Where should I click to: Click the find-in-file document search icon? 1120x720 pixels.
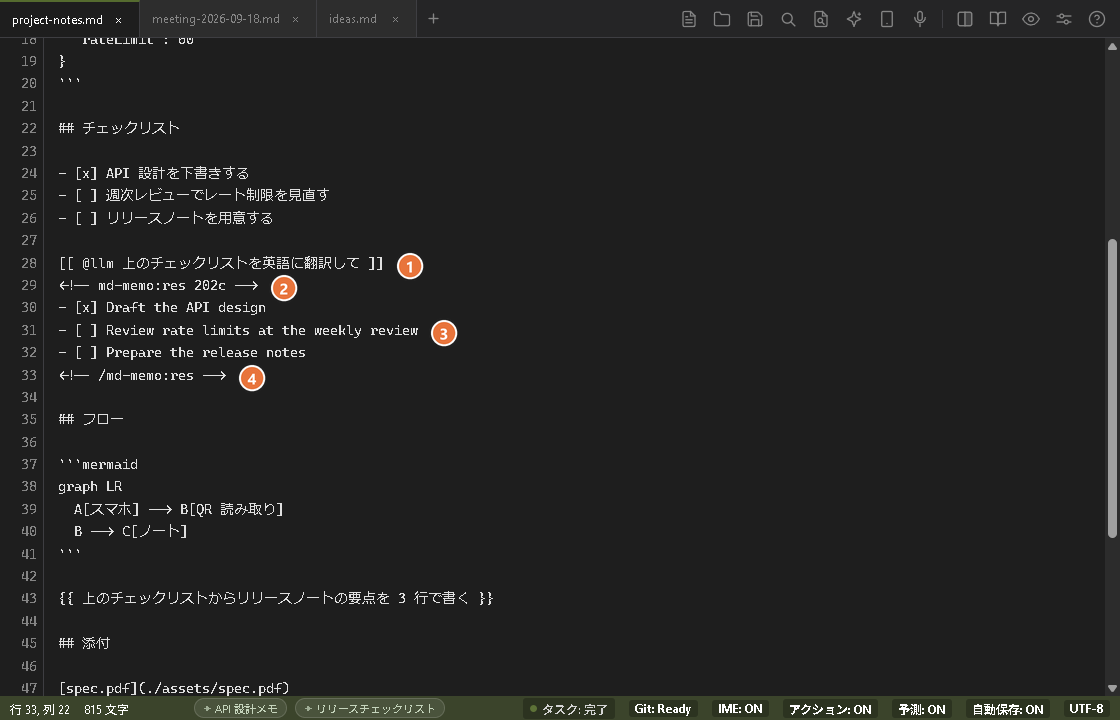[x=821, y=19]
